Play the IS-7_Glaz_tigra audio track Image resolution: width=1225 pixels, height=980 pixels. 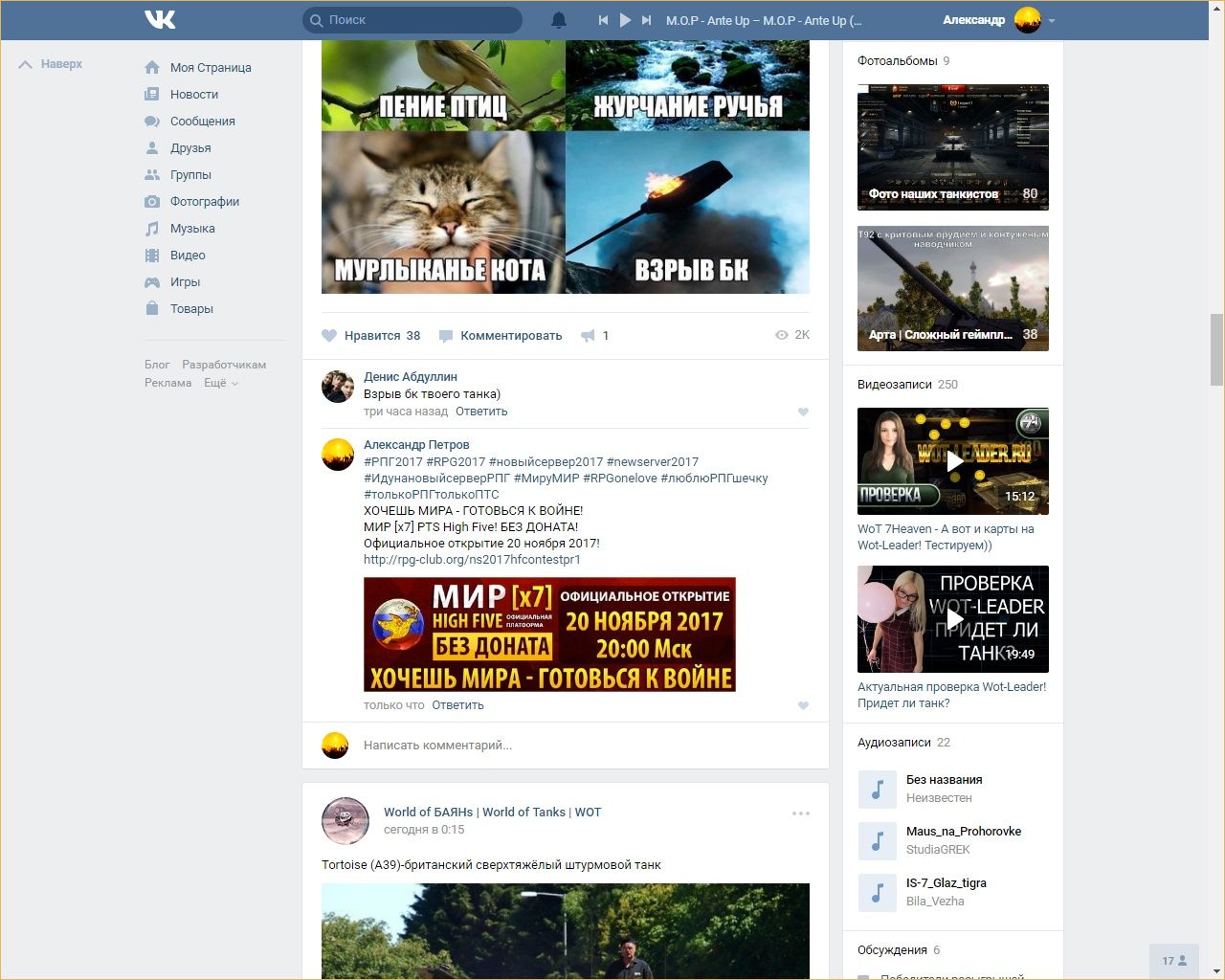click(x=877, y=892)
